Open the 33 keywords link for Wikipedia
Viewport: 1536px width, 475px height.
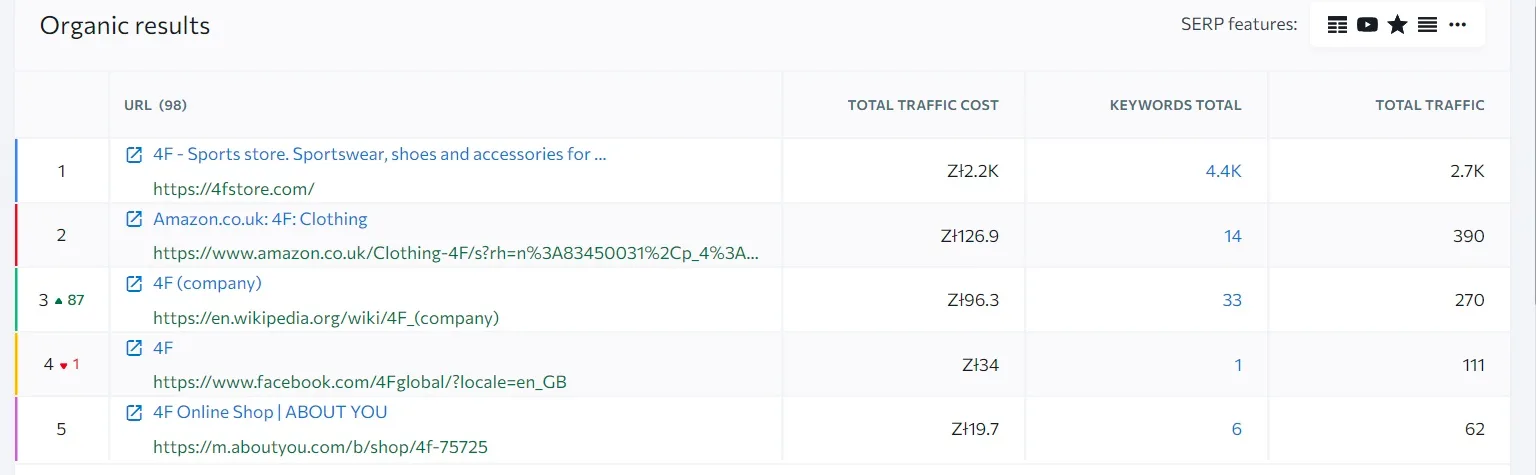[1232, 300]
